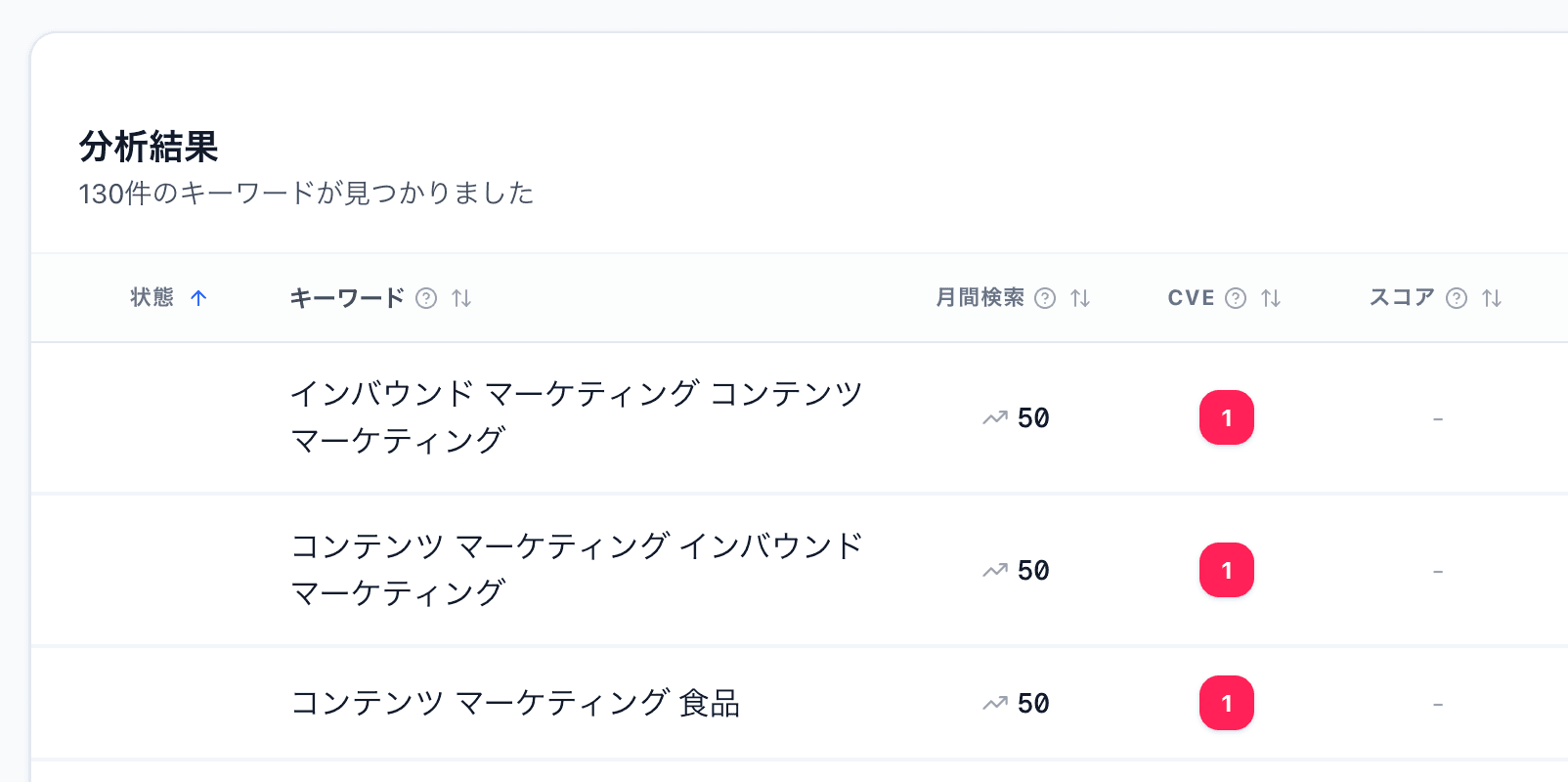Click the help icon next to キーワード header
This screenshot has height=782, width=1568.
(425, 298)
